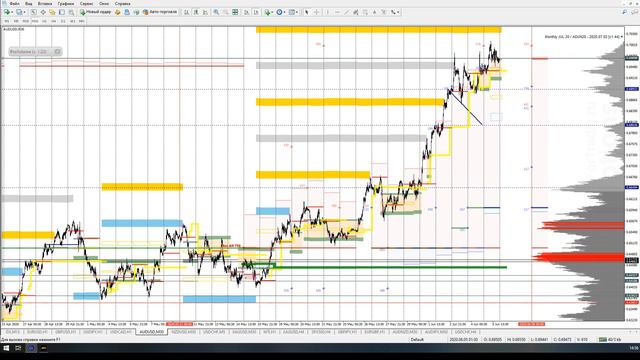Click the Default profile in status bar
This screenshot has width=640, height=360.
(417, 339)
